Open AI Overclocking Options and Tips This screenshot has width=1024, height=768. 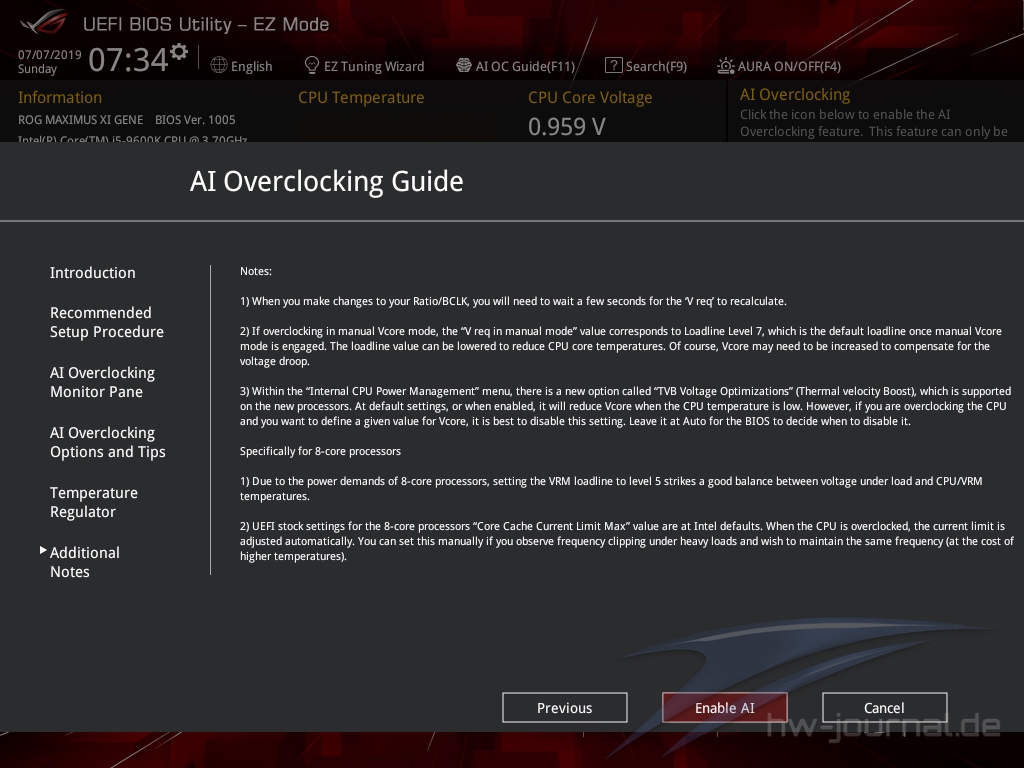(108, 442)
